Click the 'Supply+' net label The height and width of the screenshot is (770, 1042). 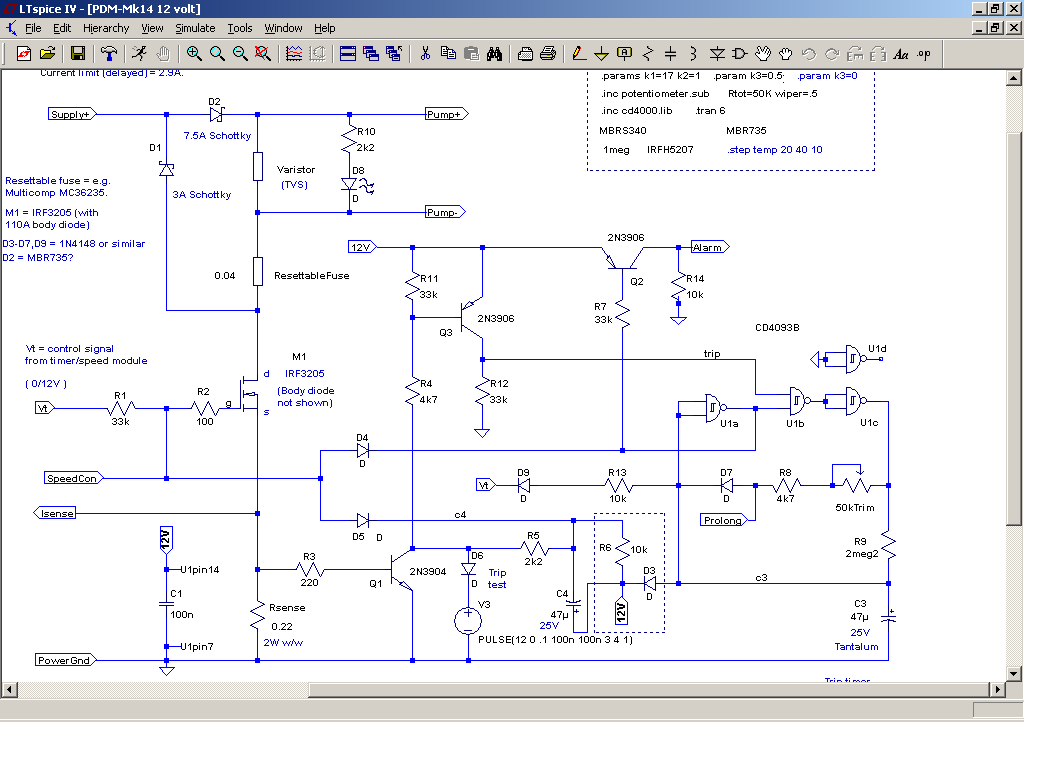(72, 114)
